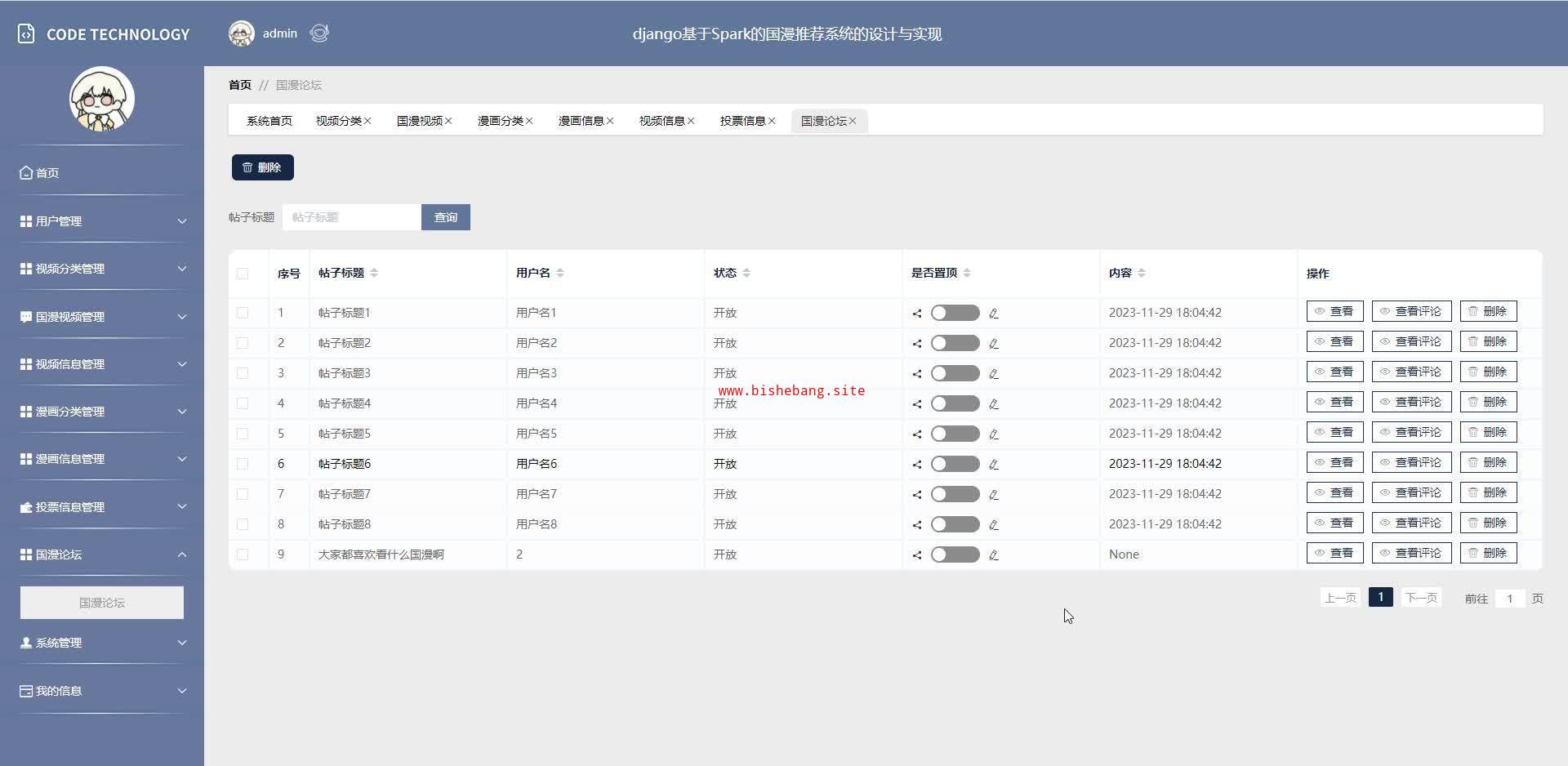The height and width of the screenshot is (766, 1568).
Task: Click the sort arrows on 用户名 column
Action: click(x=560, y=273)
